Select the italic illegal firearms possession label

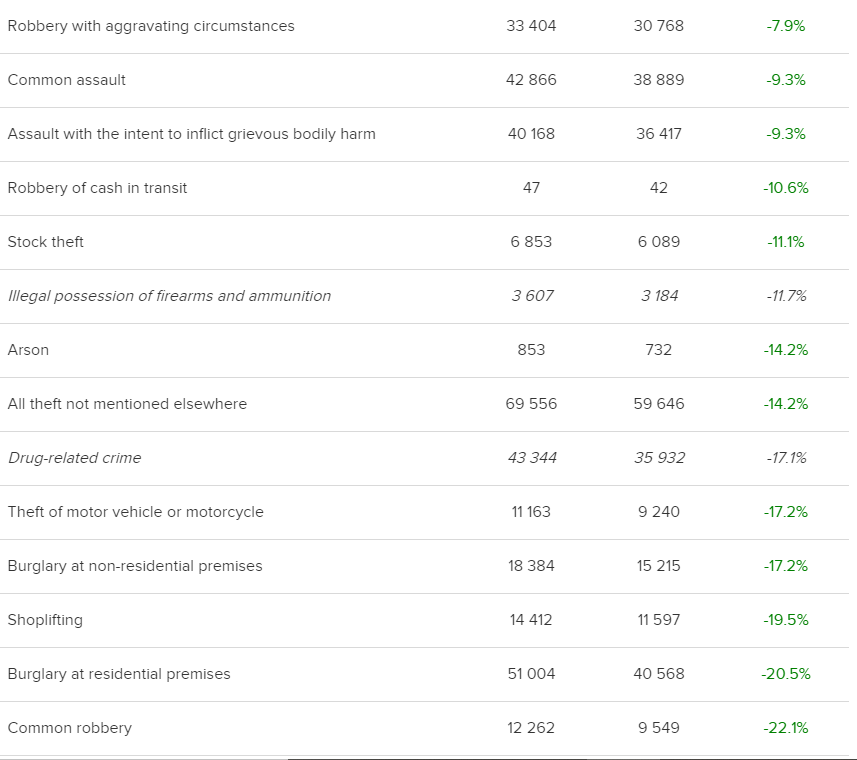pyautogui.click(x=169, y=296)
